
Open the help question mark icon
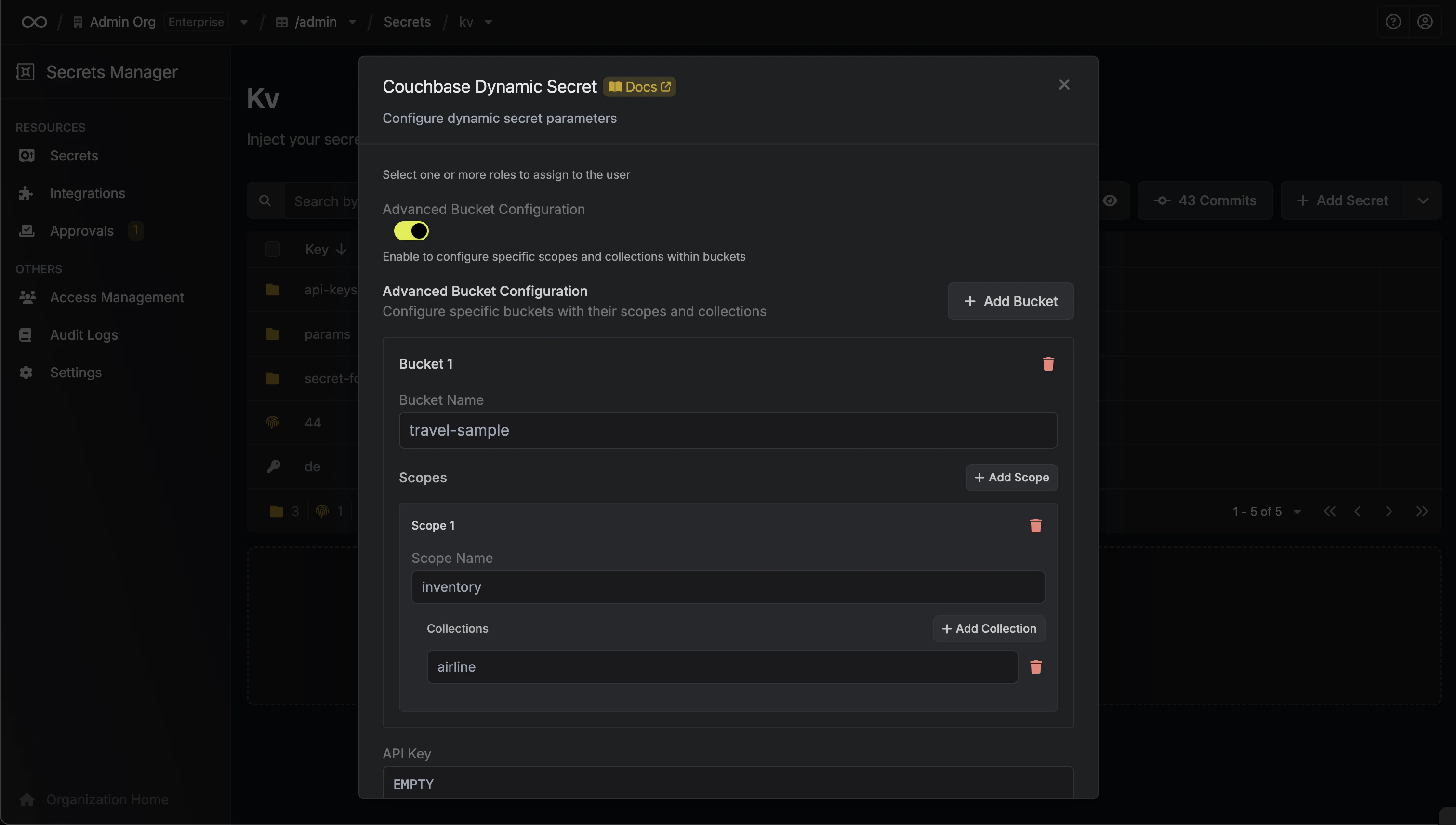pyautogui.click(x=1393, y=22)
